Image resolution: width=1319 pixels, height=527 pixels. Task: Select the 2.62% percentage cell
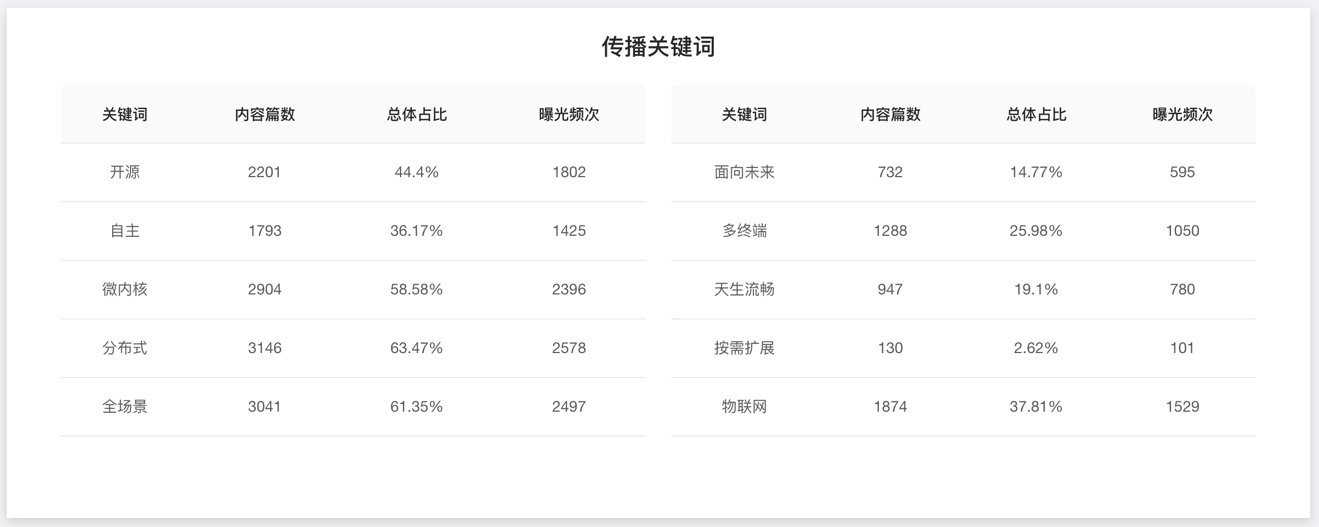click(x=1036, y=348)
